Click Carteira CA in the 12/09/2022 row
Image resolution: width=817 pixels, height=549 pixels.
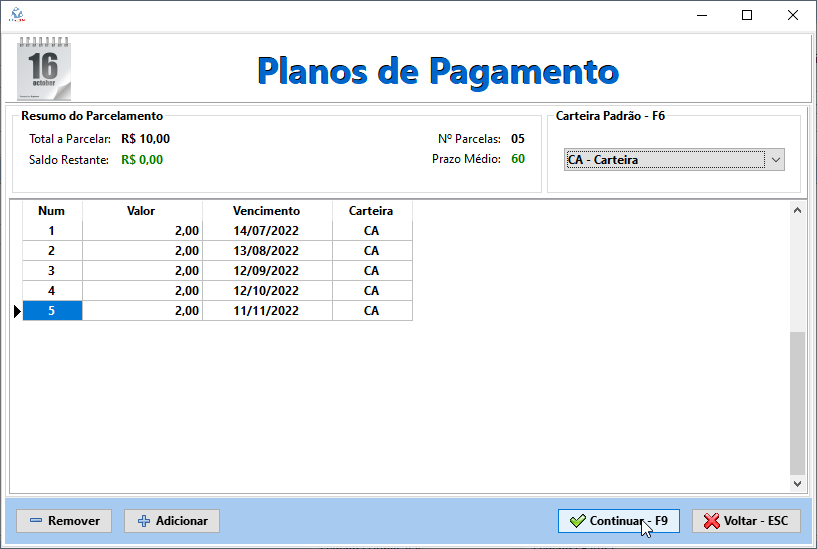[x=372, y=271]
